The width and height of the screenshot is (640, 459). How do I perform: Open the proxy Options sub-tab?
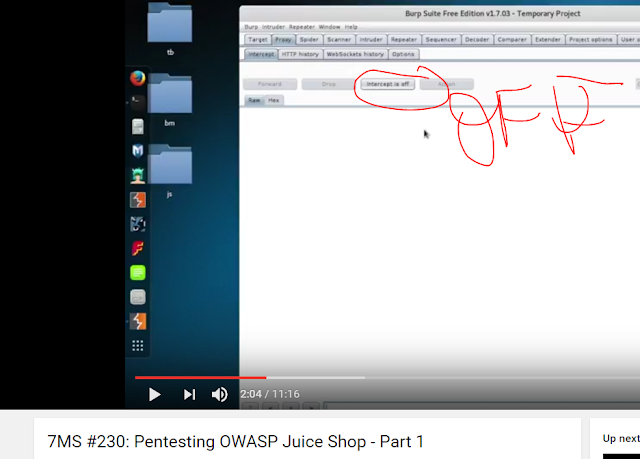pos(403,54)
